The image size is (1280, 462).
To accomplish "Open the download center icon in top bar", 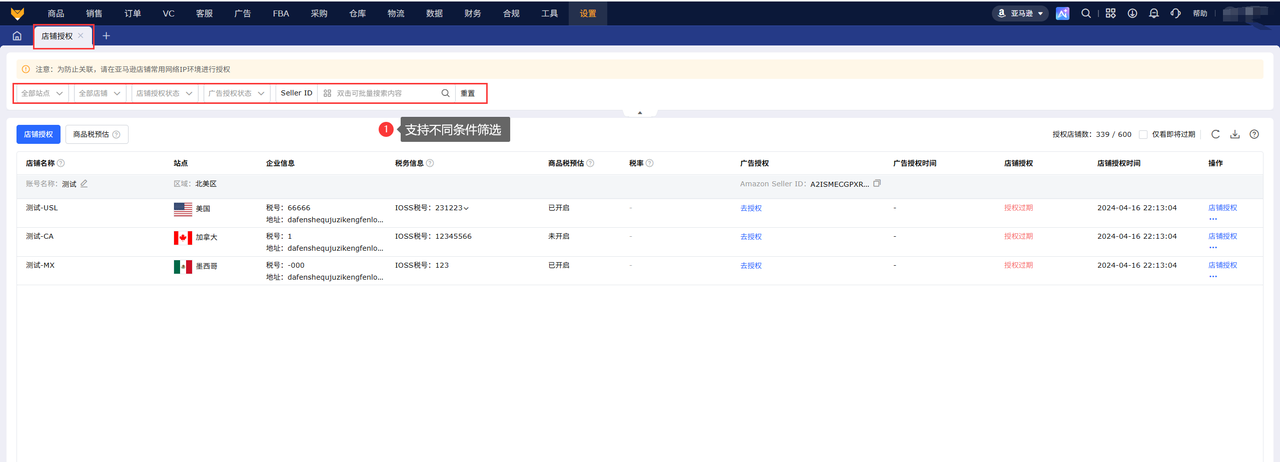I will 1132,13.
